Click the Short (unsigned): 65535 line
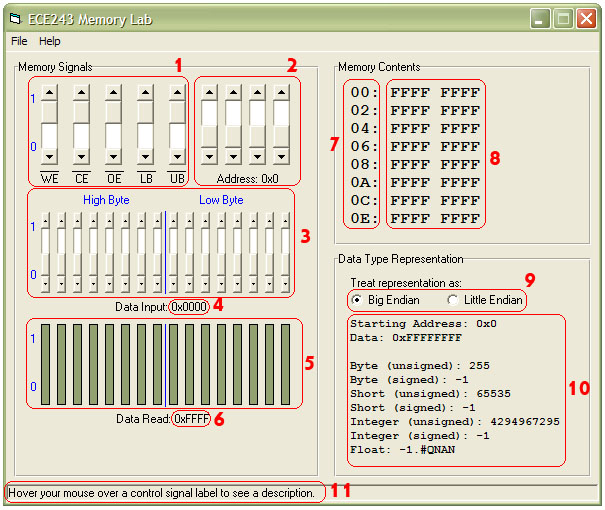The width and height of the screenshot is (605, 510). click(430, 393)
